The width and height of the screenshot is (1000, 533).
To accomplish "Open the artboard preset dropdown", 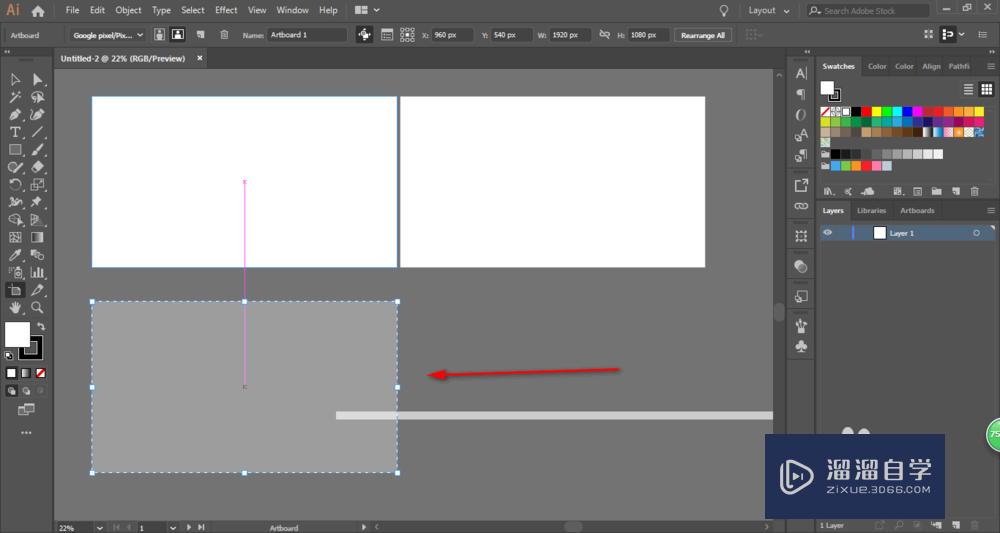I will [107, 35].
